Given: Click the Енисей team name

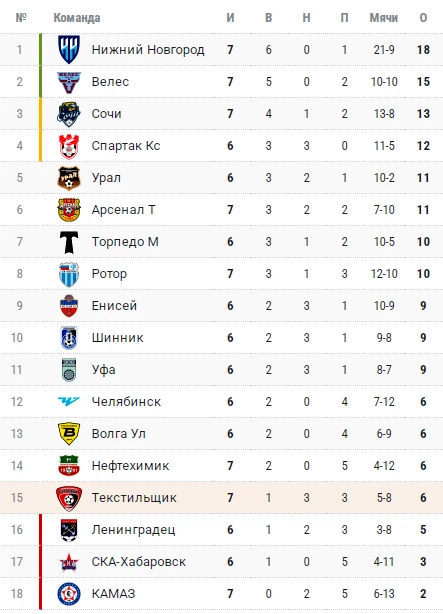Looking at the screenshot, I should click(114, 305).
